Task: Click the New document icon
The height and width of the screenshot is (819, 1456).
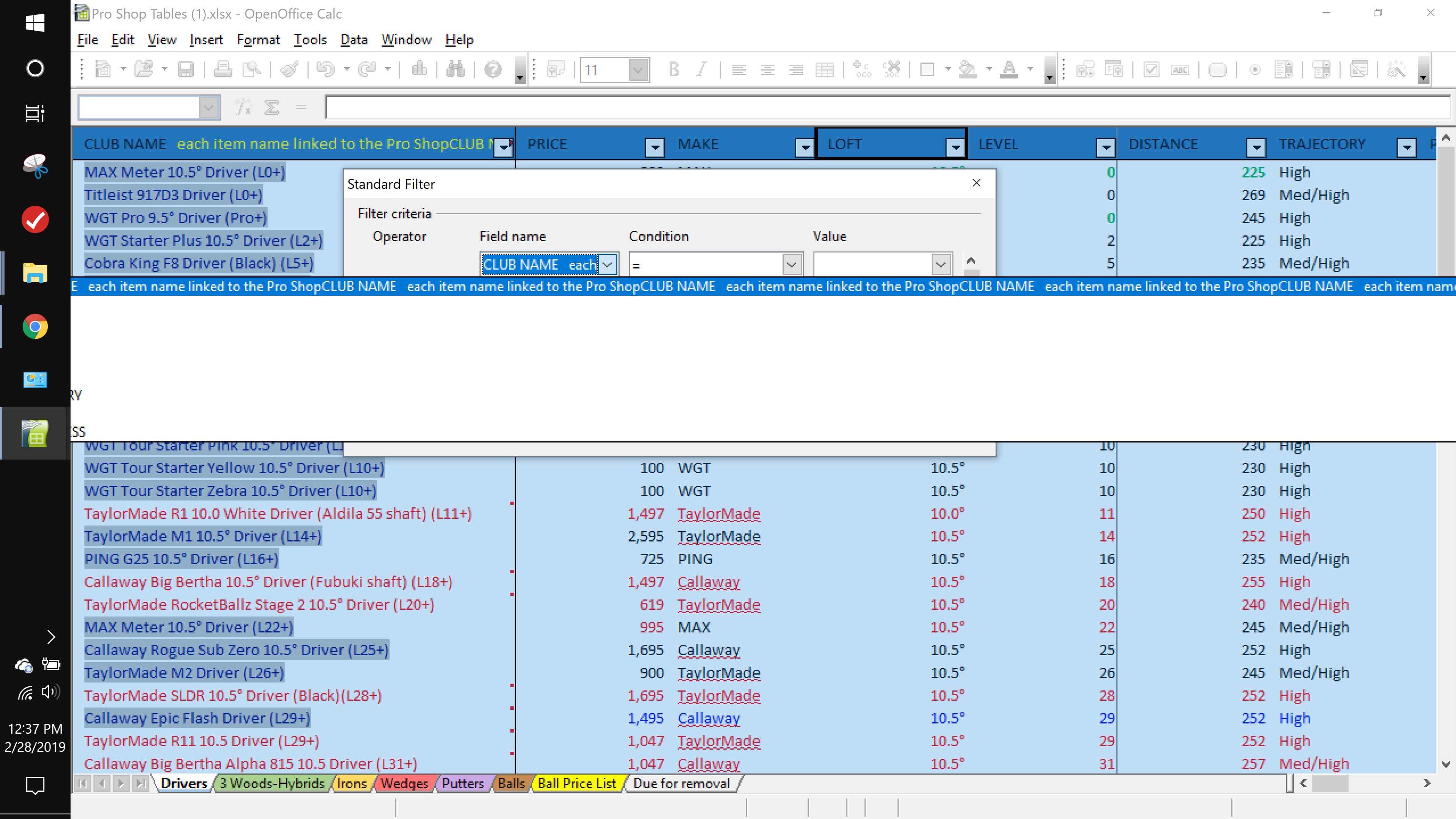Action: click(x=103, y=69)
